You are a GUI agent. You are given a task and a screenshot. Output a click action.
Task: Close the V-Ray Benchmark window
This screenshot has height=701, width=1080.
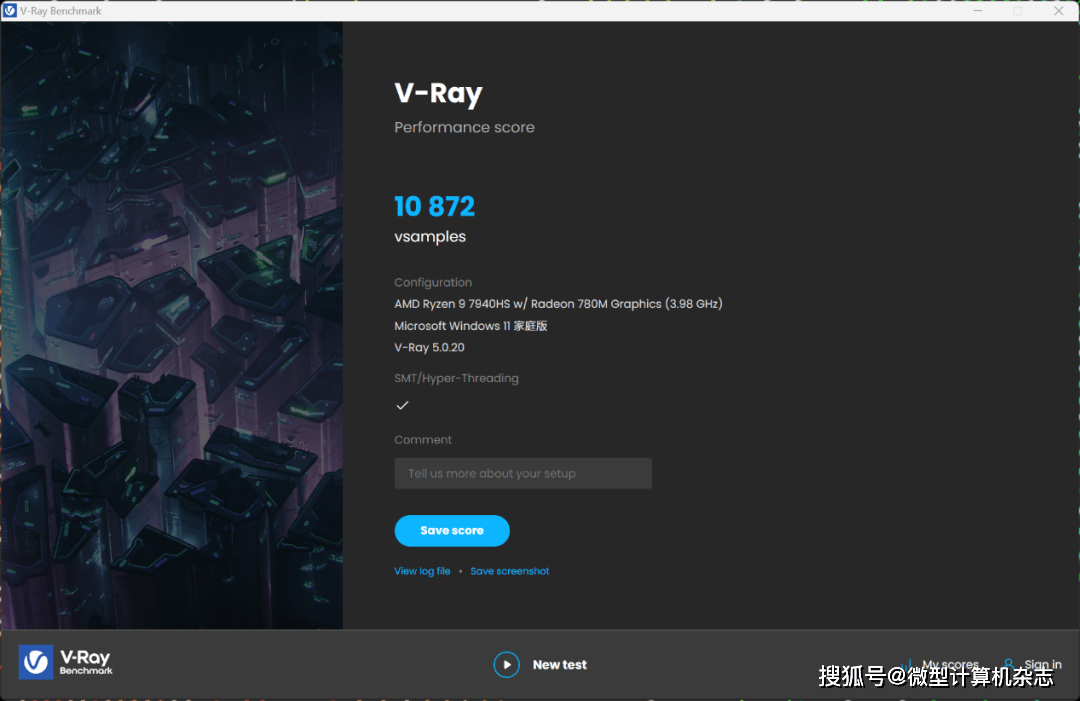tap(1059, 10)
